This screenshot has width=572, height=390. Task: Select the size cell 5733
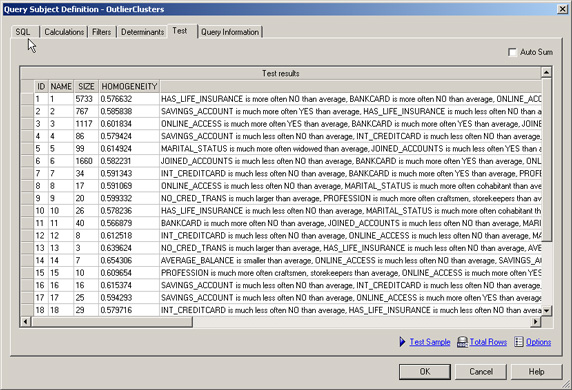[x=86, y=99]
